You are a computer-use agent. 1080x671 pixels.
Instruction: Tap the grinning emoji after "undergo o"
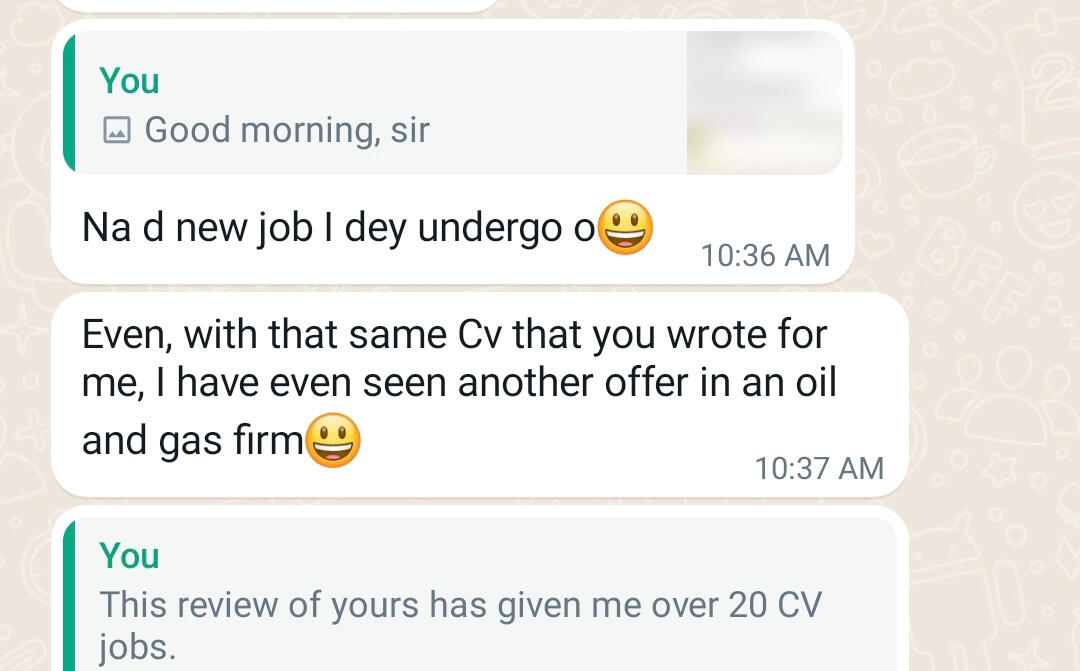[625, 228]
